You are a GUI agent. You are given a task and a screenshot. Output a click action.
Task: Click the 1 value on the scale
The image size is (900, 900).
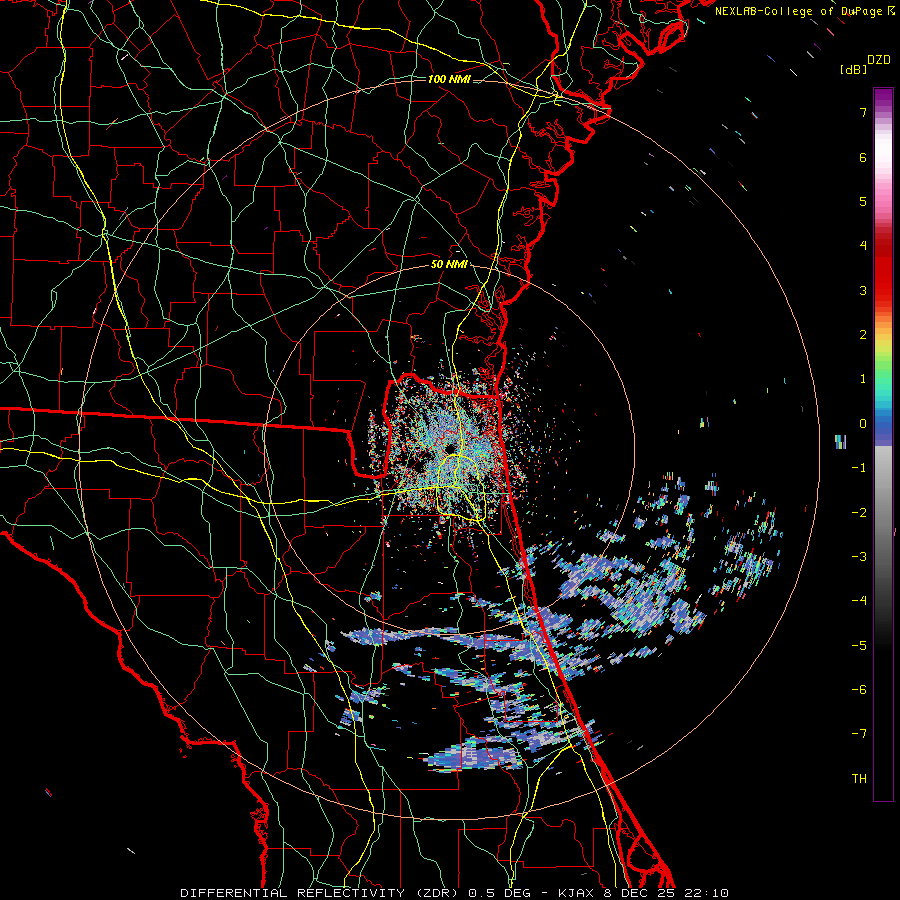[863, 379]
